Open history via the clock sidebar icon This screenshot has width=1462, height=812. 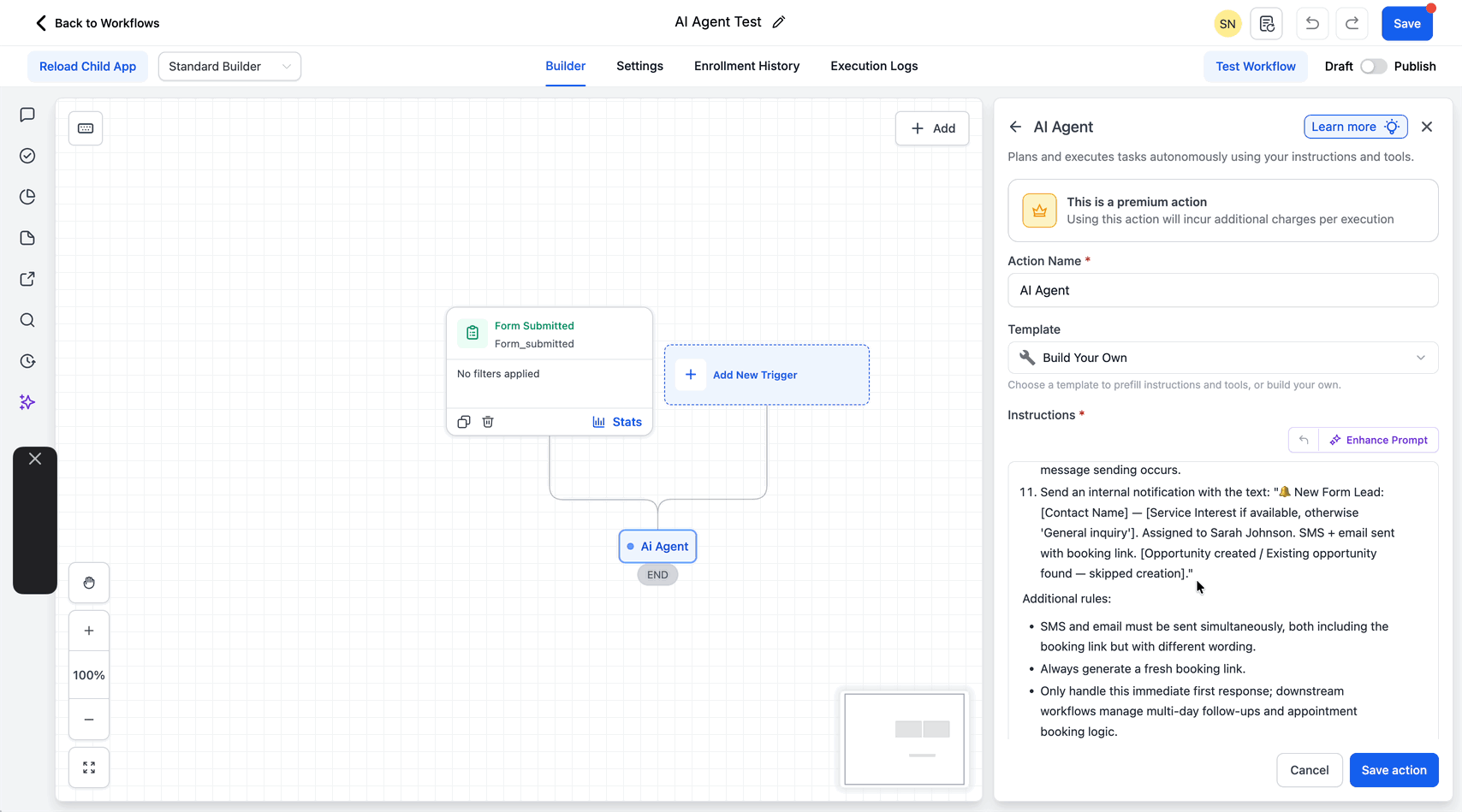pos(27,361)
